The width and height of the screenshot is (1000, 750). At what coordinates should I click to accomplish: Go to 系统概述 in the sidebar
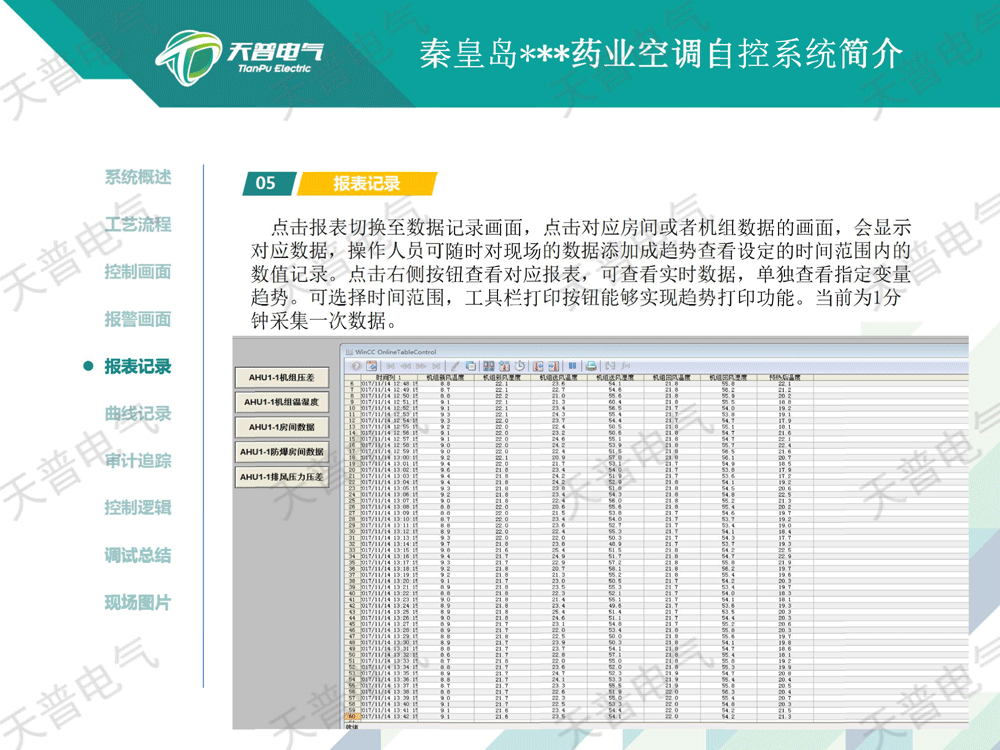tap(138, 177)
